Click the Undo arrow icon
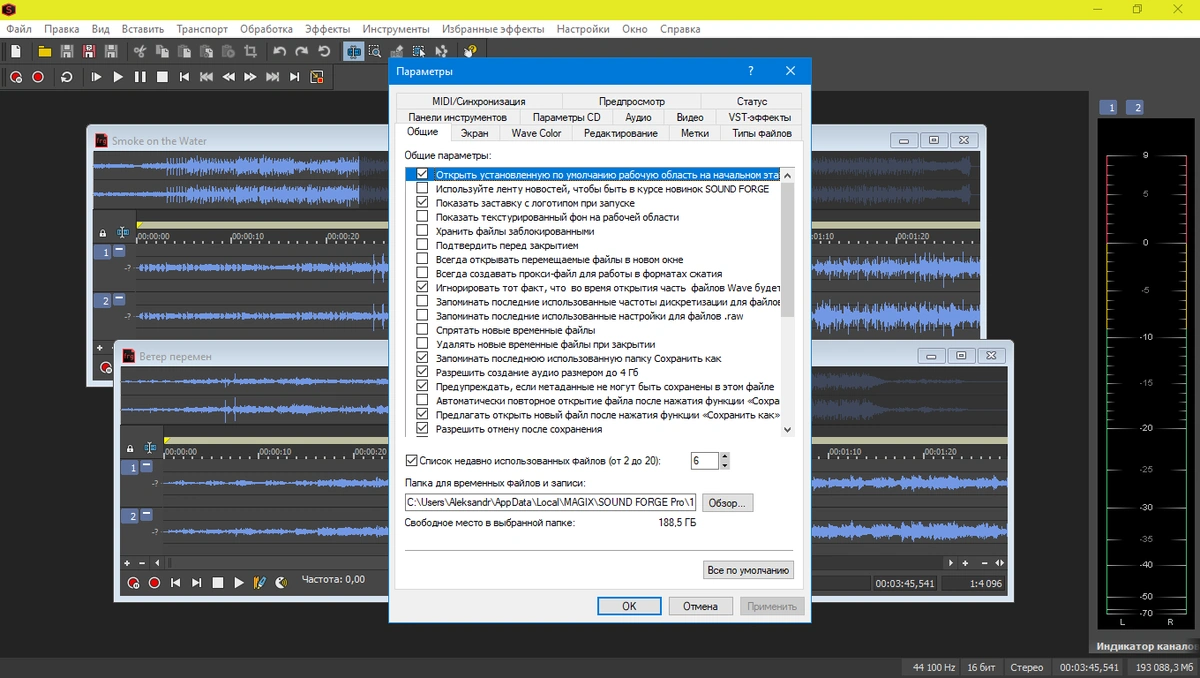 point(279,52)
